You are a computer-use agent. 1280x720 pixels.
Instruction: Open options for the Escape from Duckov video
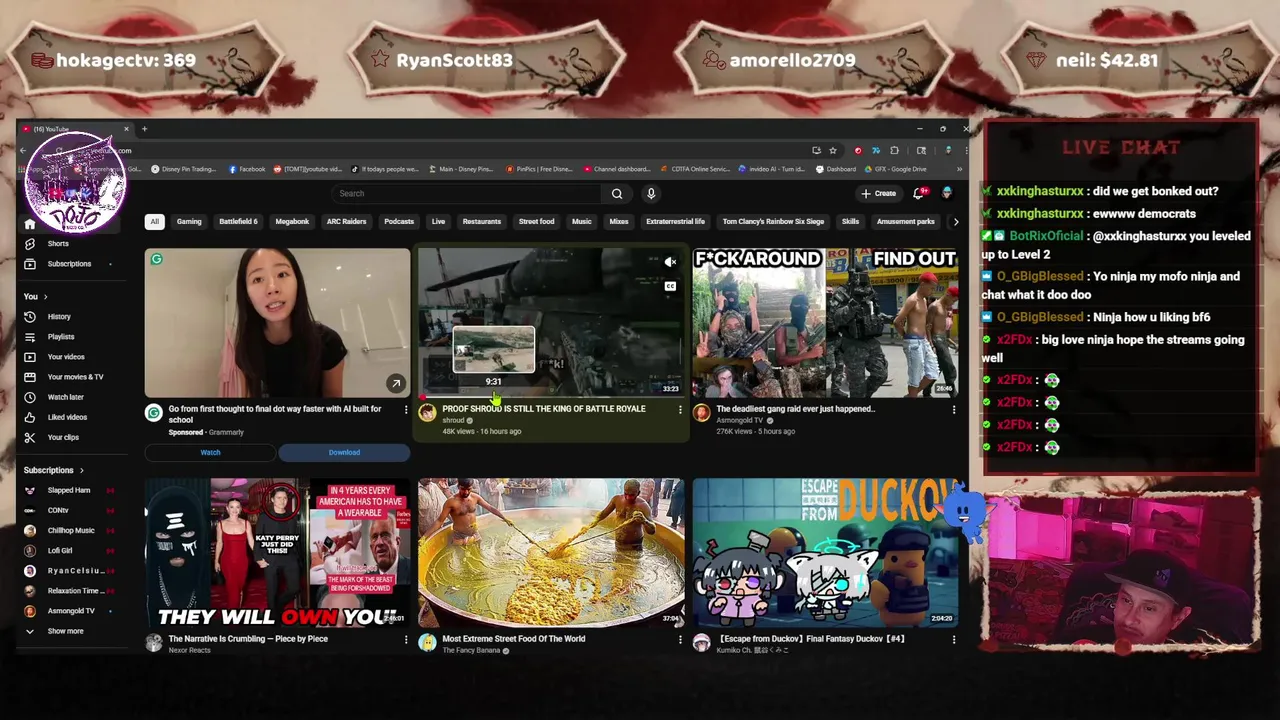954,640
